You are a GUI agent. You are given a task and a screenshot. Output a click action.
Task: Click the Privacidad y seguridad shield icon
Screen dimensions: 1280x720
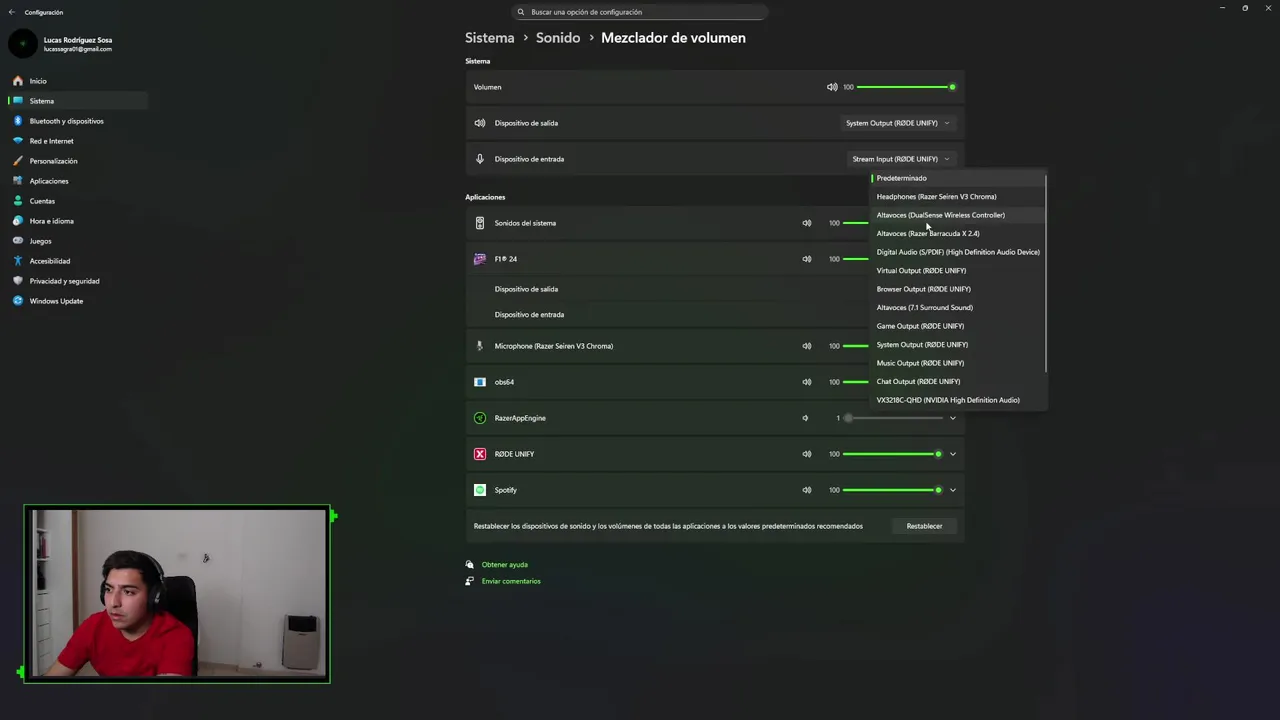[18, 281]
